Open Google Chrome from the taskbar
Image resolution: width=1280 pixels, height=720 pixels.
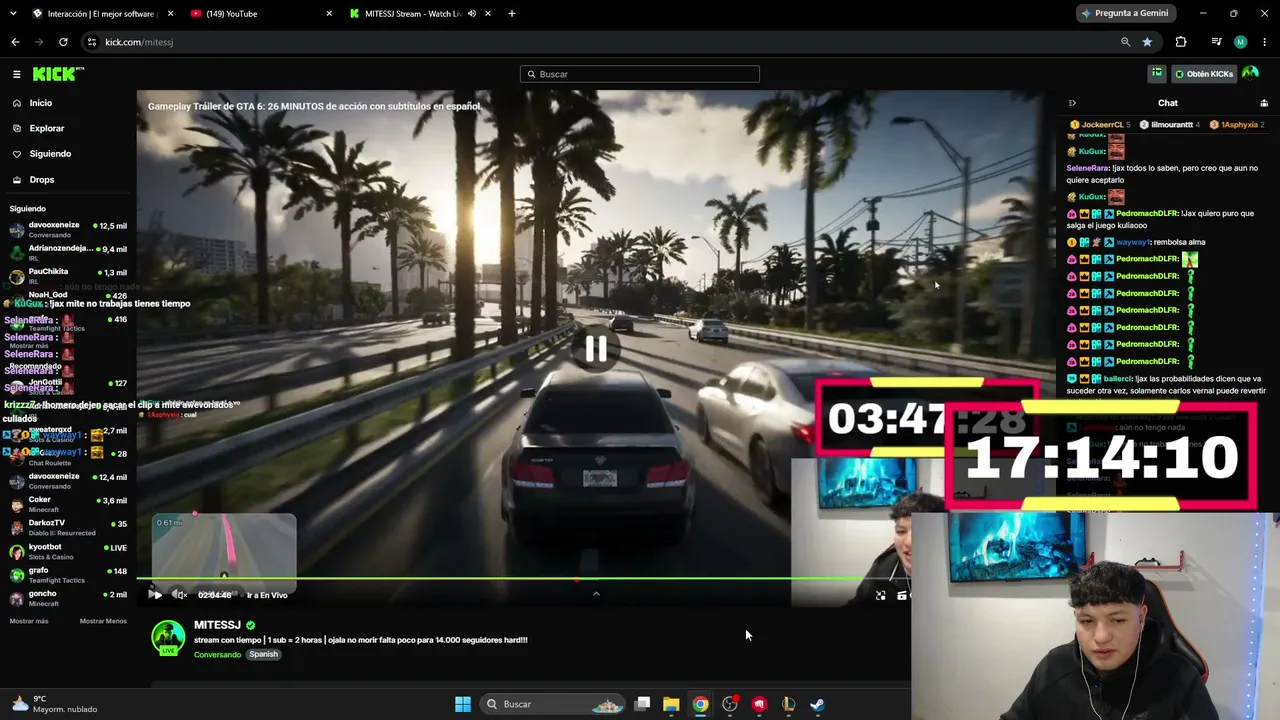pyautogui.click(x=700, y=704)
